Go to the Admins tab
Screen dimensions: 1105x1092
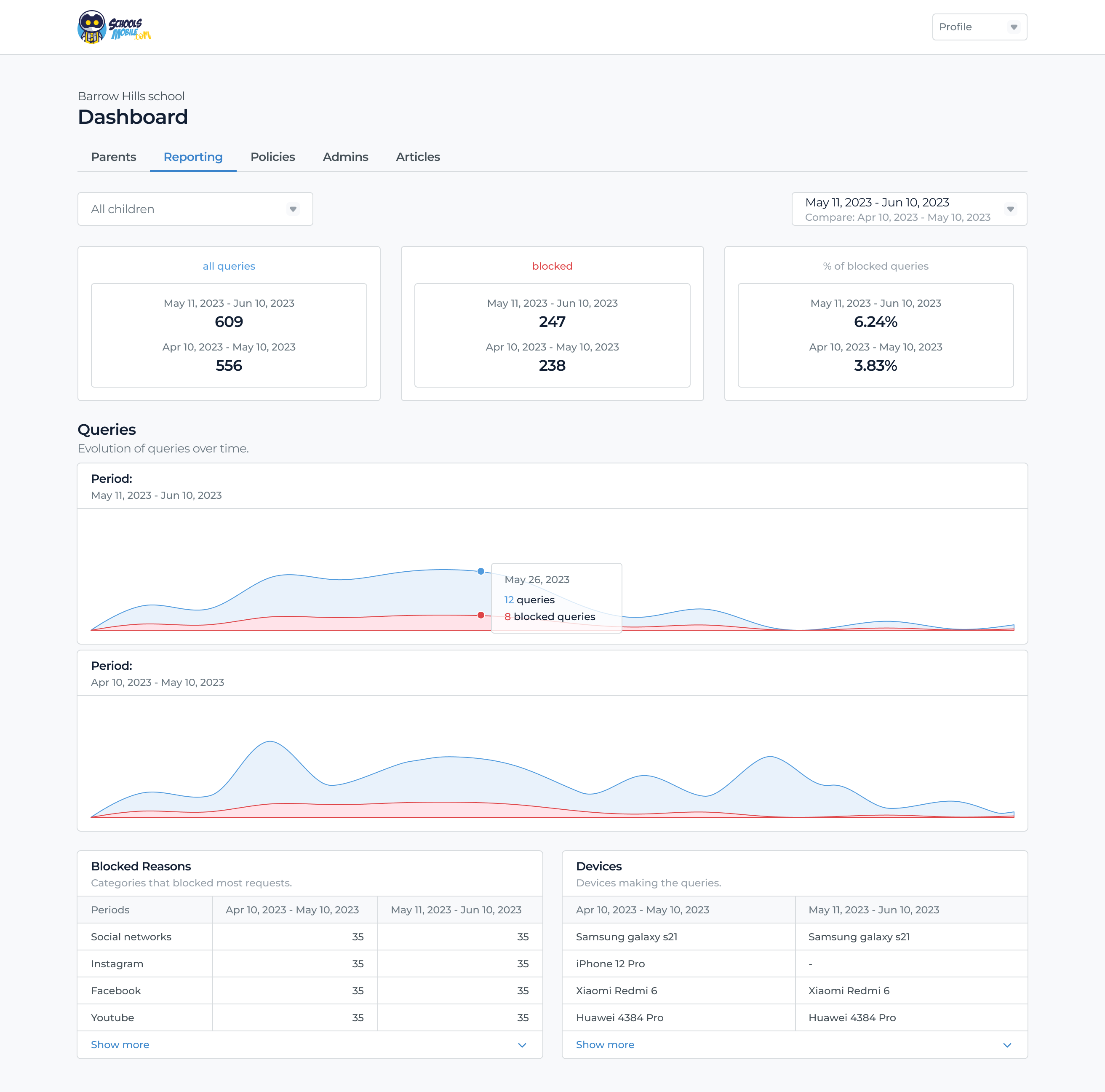345,157
